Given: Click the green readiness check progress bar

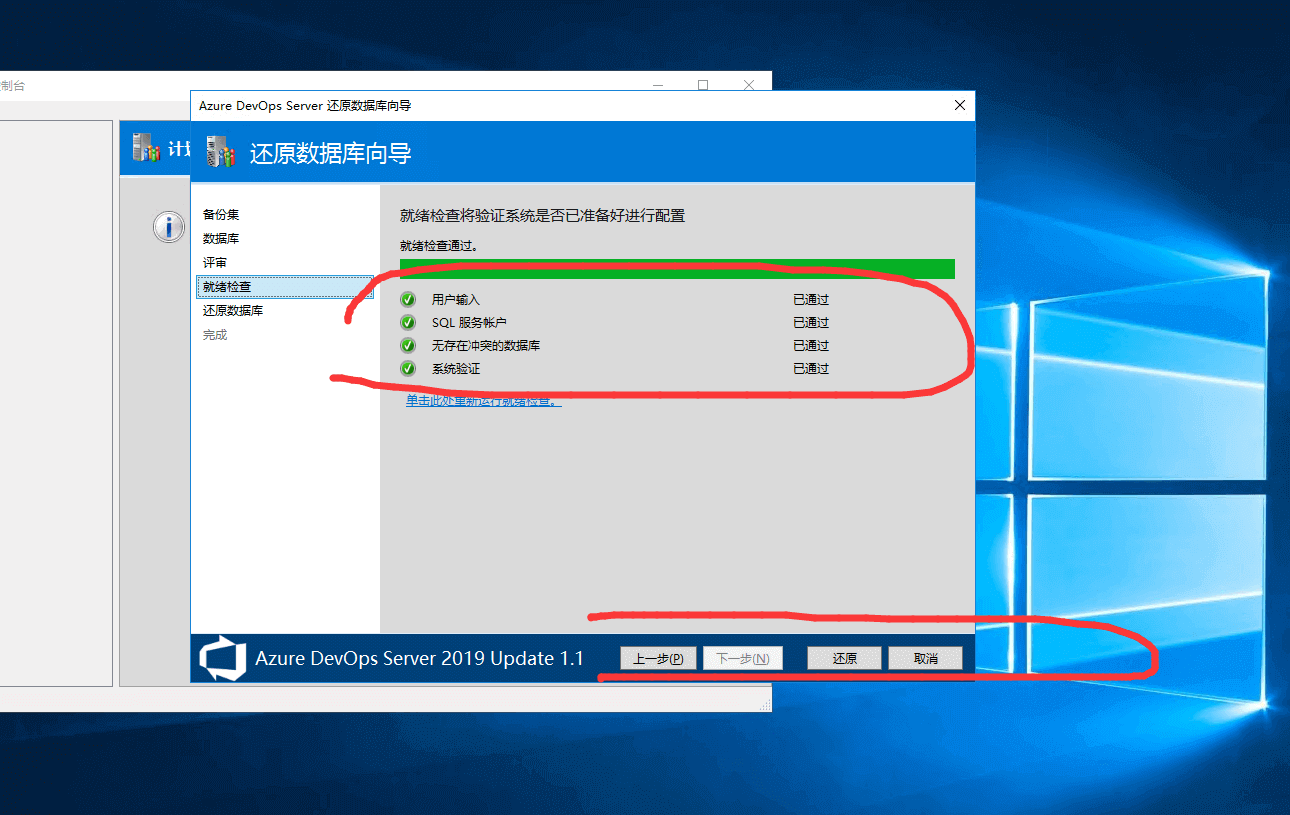Looking at the screenshot, I should pos(677,268).
